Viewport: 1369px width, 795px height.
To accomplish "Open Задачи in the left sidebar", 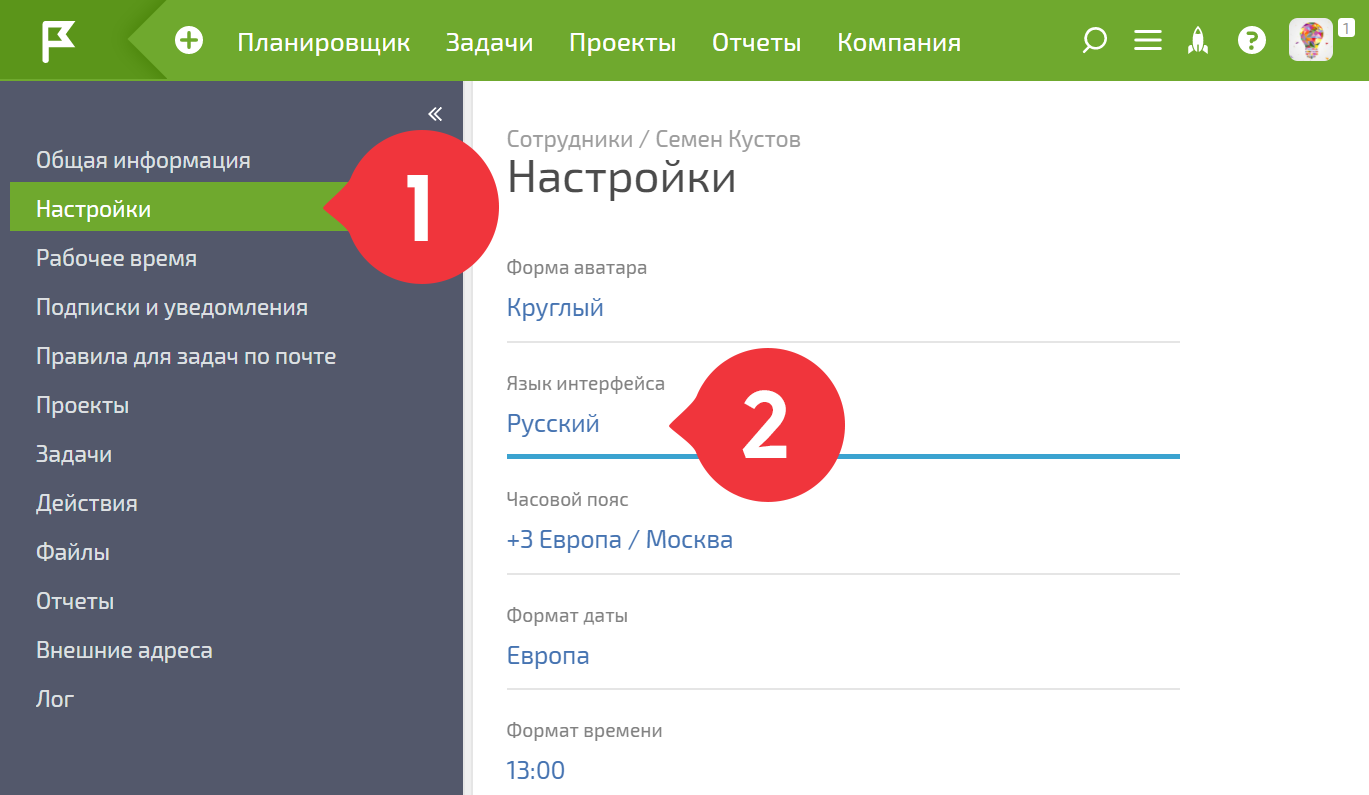I will click(x=74, y=454).
